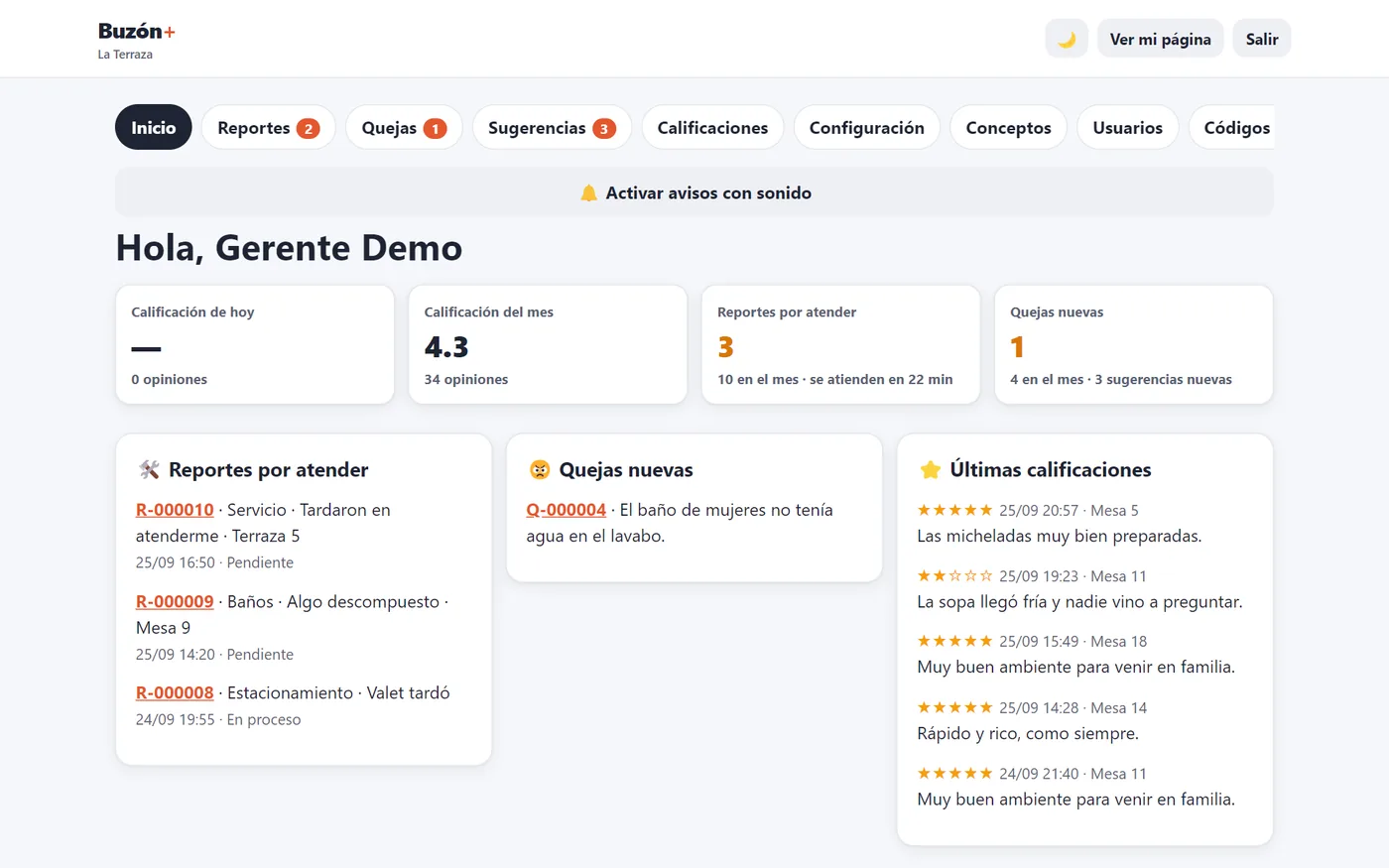1389x868 pixels.
Task: Click the bell icon in the sound alerts banner
Action: (x=588, y=192)
